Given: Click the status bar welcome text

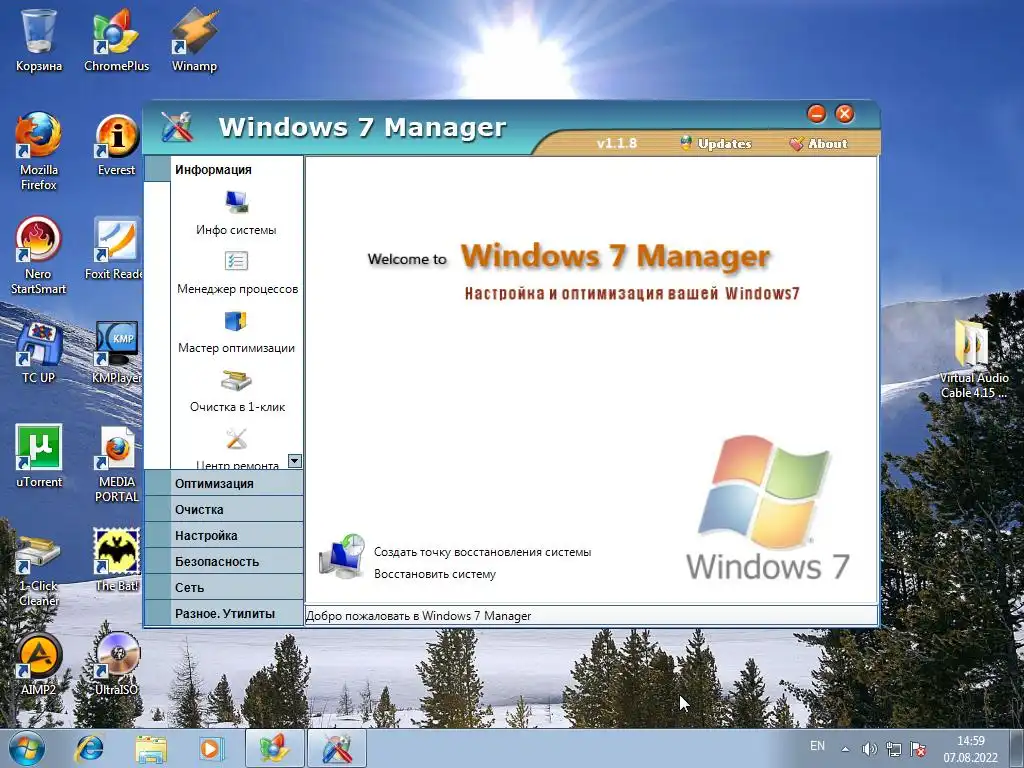Looking at the screenshot, I should [419, 616].
